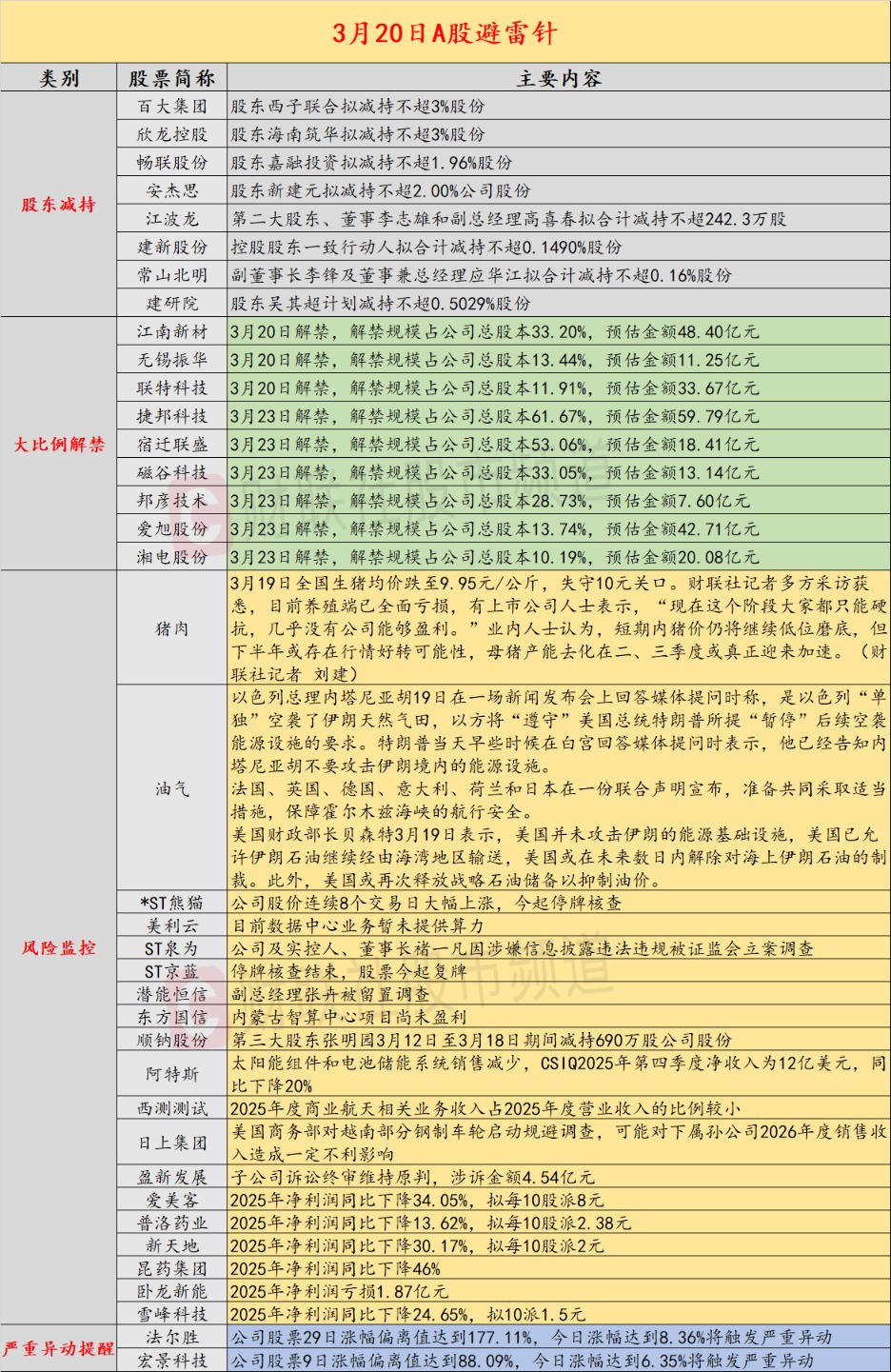Select the 湘电股份 stock name cell

pos(172,557)
